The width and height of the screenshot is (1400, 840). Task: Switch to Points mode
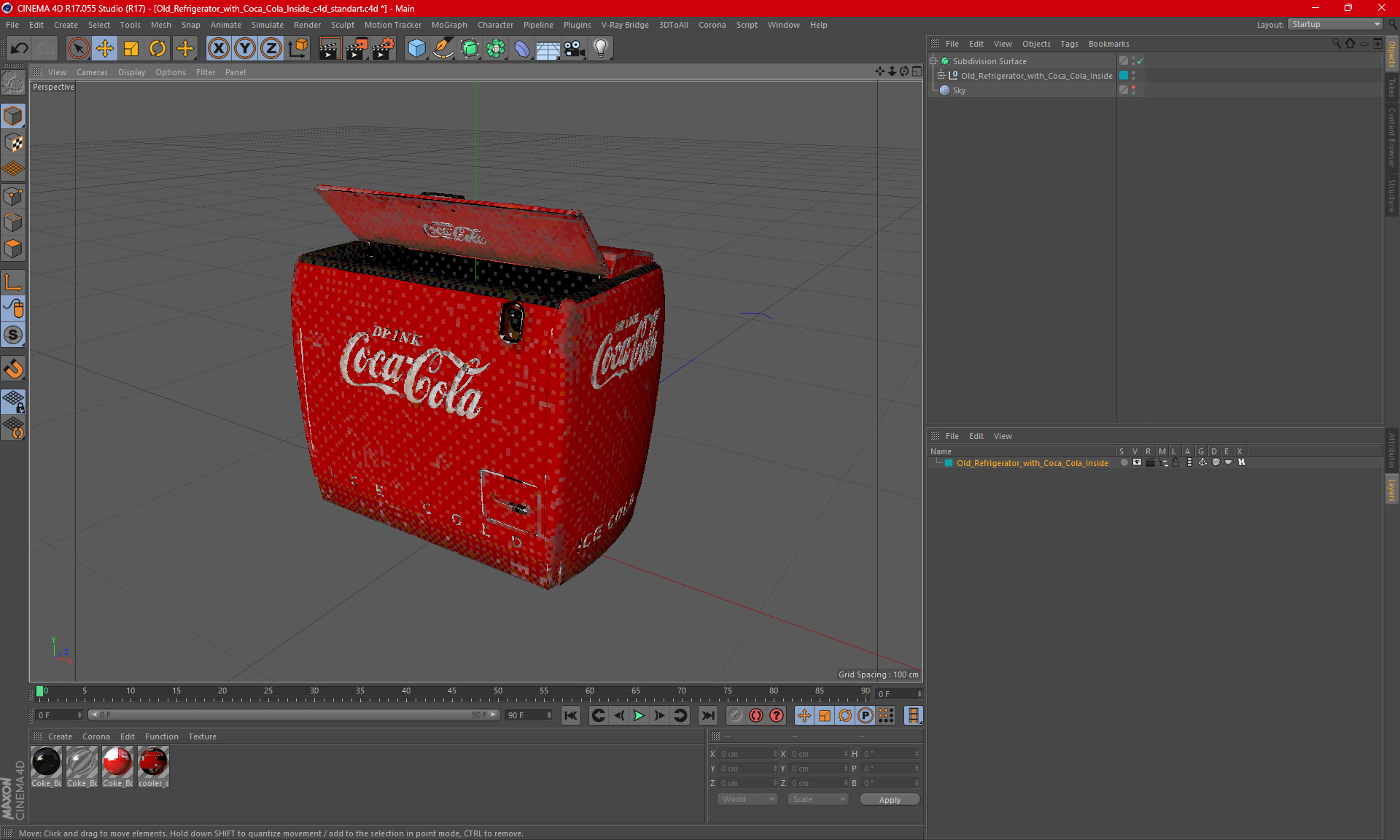pyautogui.click(x=13, y=196)
